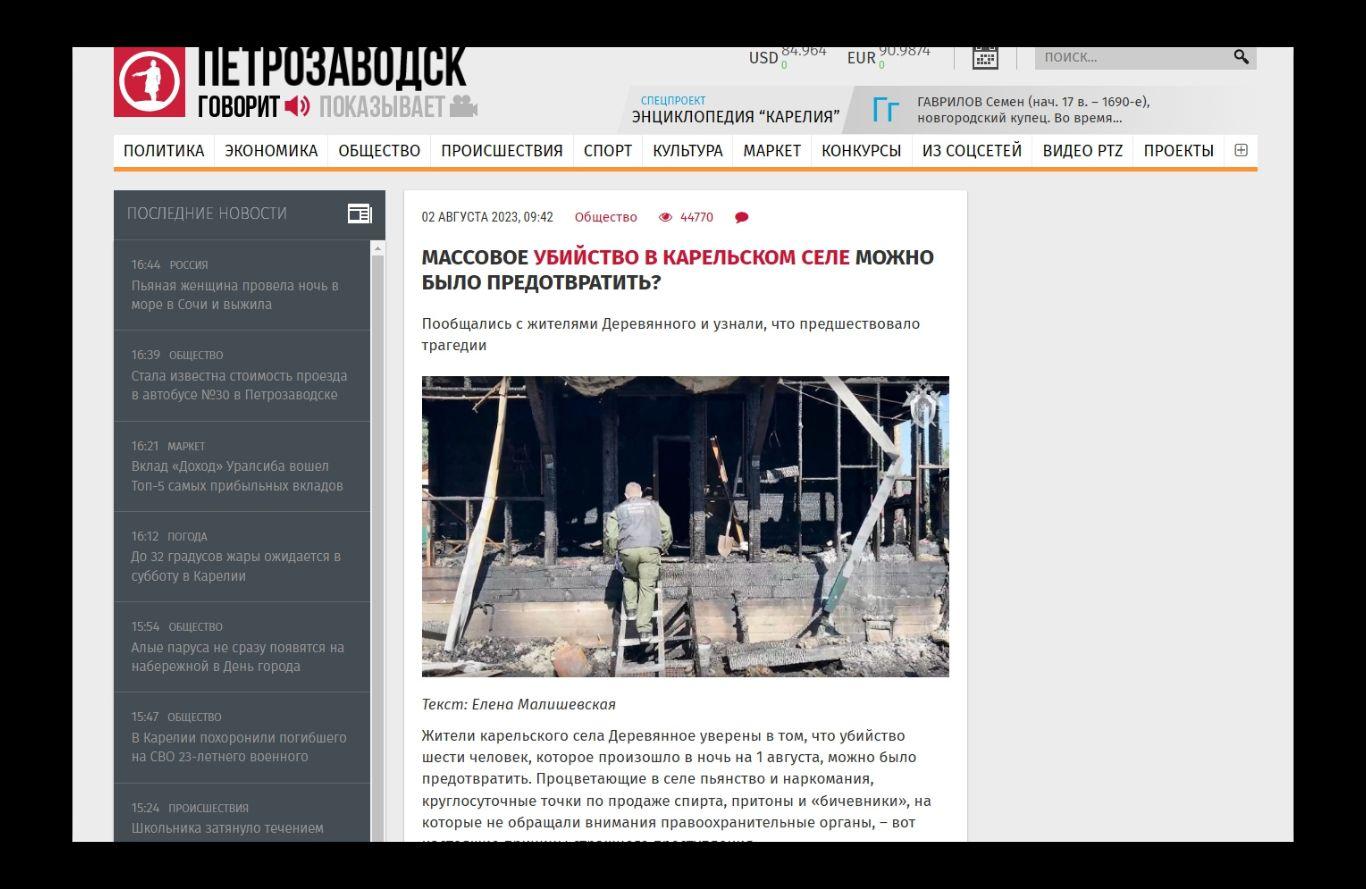The image size is (1366, 889).
Task: Open comments via the speech bubble icon
Action: [741, 217]
